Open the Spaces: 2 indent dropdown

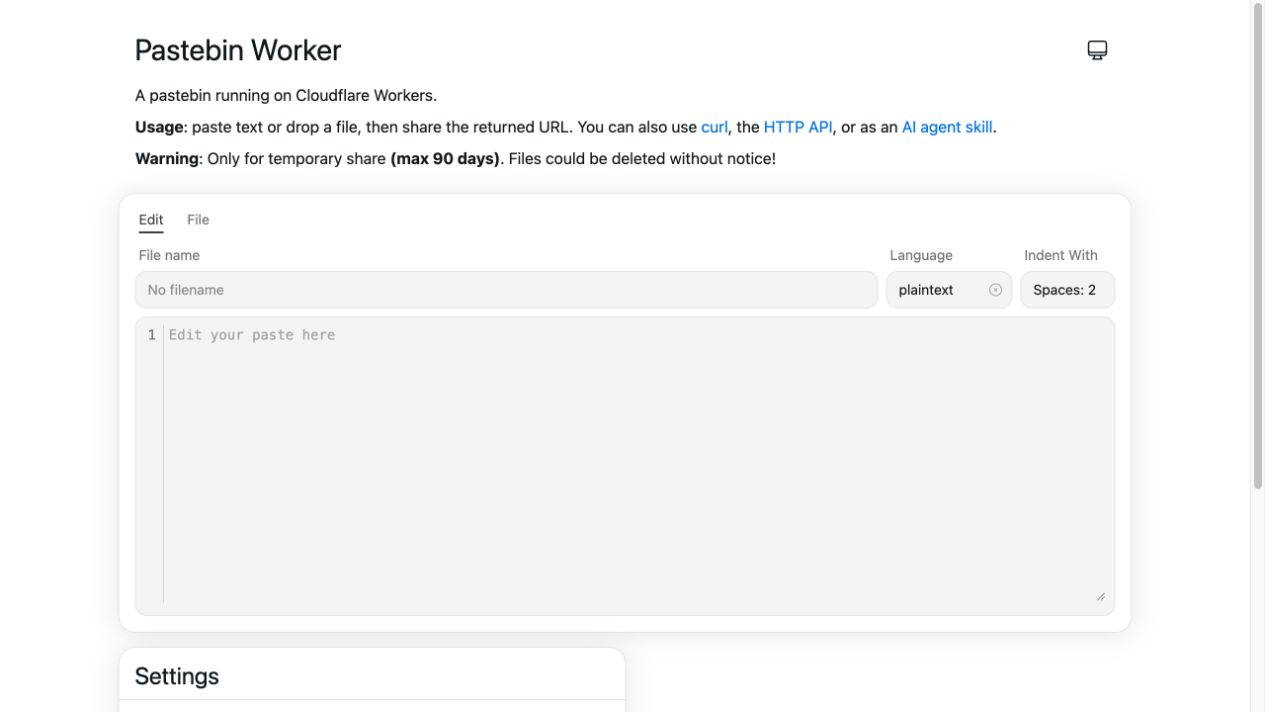point(1067,290)
